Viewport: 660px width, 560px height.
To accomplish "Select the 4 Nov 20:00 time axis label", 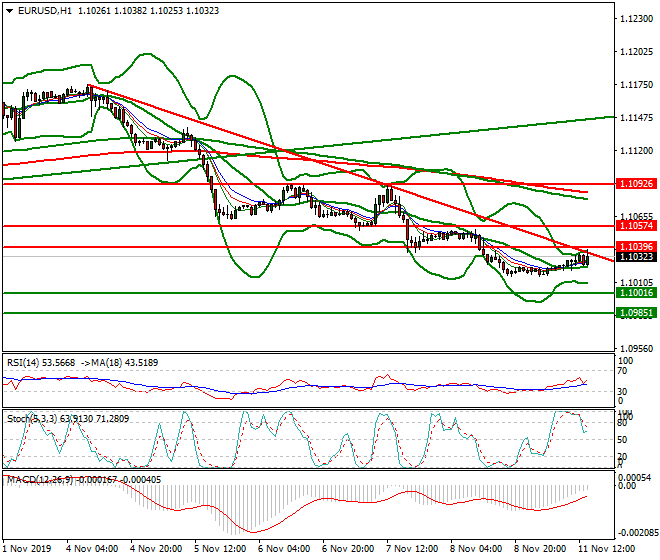I will click(x=156, y=549).
